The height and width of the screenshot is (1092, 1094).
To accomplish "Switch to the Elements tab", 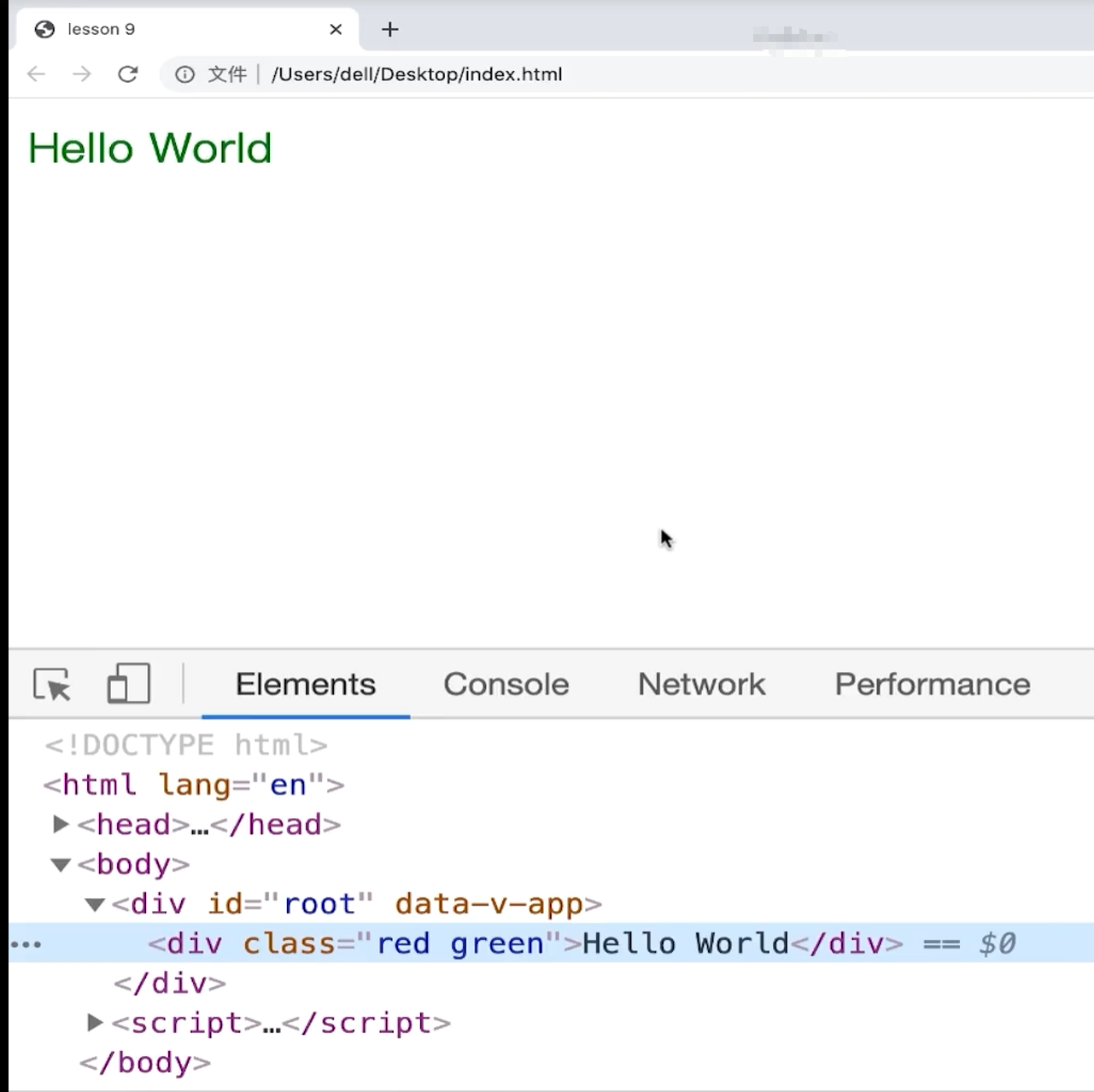I will [306, 684].
